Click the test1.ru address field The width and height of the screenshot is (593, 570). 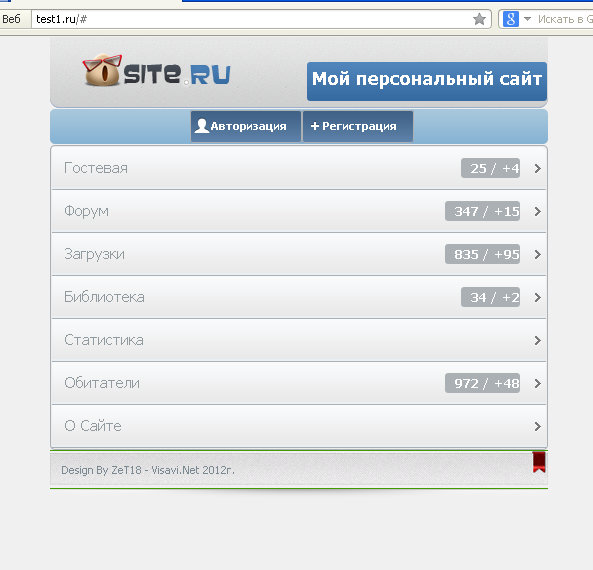[251, 19]
